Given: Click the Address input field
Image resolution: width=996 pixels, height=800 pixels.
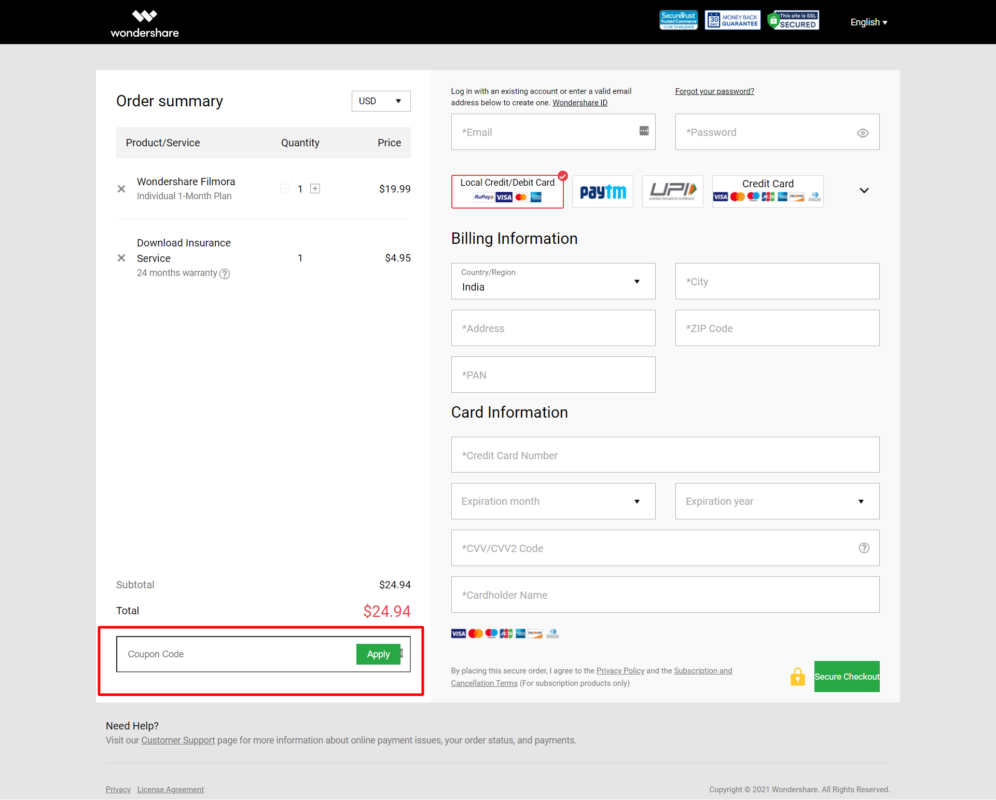Looking at the screenshot, I should pos(553,328).
